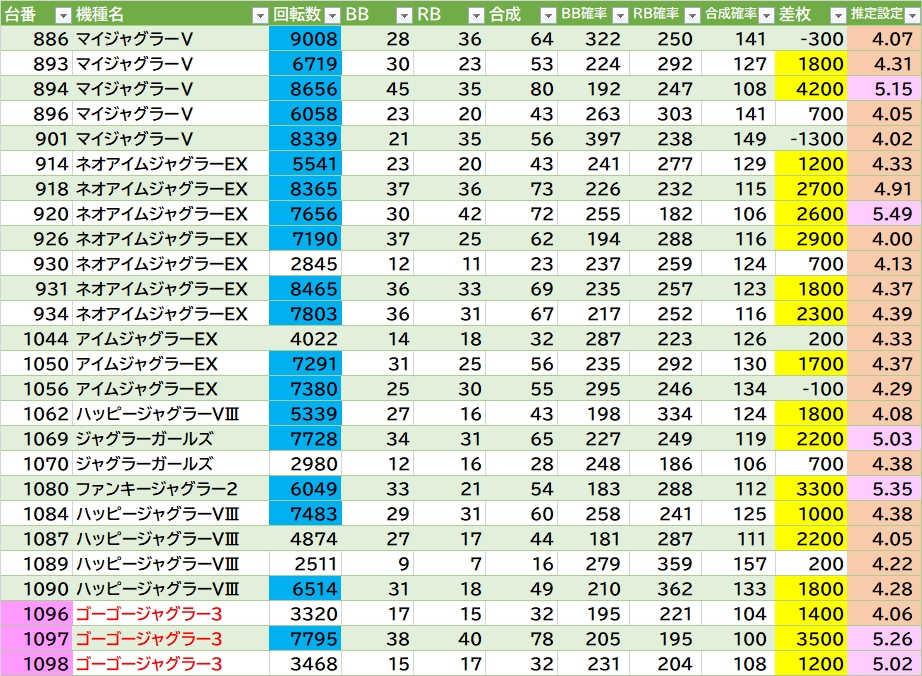Select the blue 回転数 cell showing 9008
This screenshot has height=676, width=922.
click(x=305, y=39)
